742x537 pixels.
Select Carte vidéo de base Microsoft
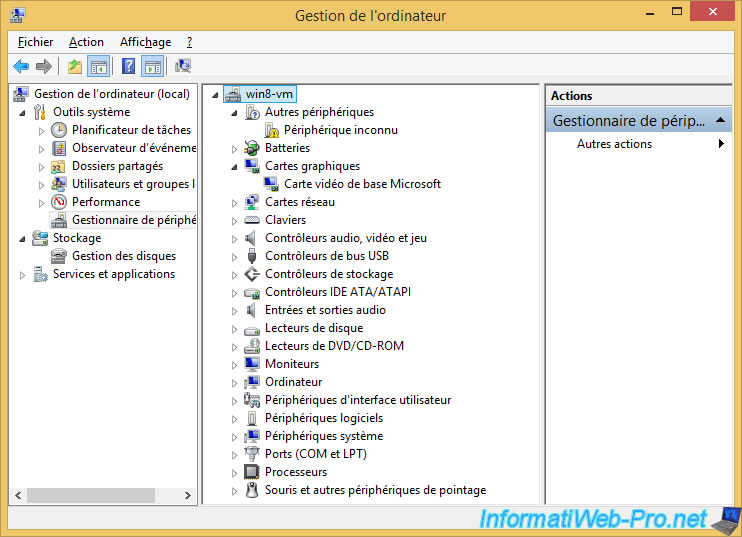tap(362, 184)
